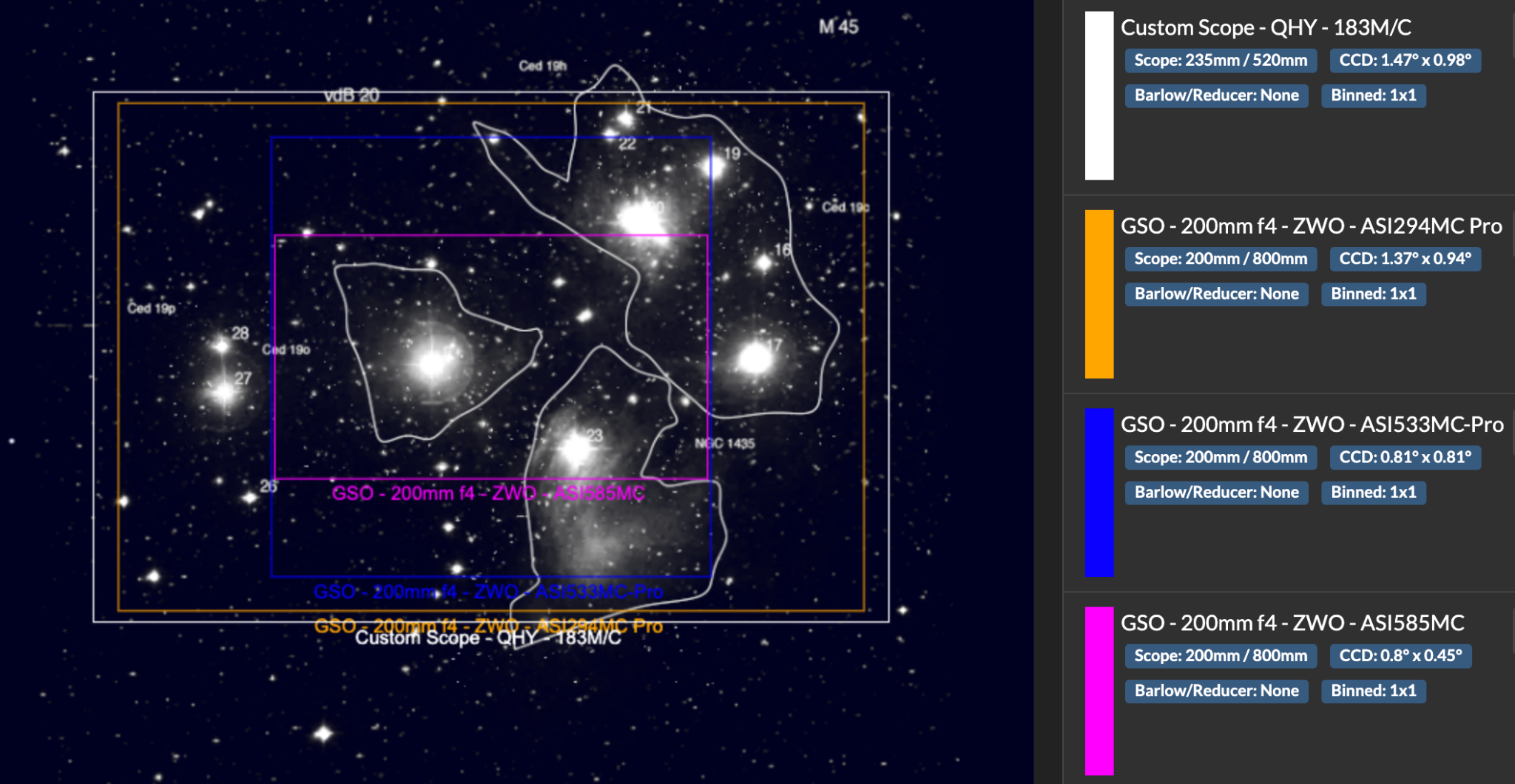Click the 'NGC 1435' label on the sky map
Image resolution: width=1515 pixels, height=784 pixels.
point(724,443)
